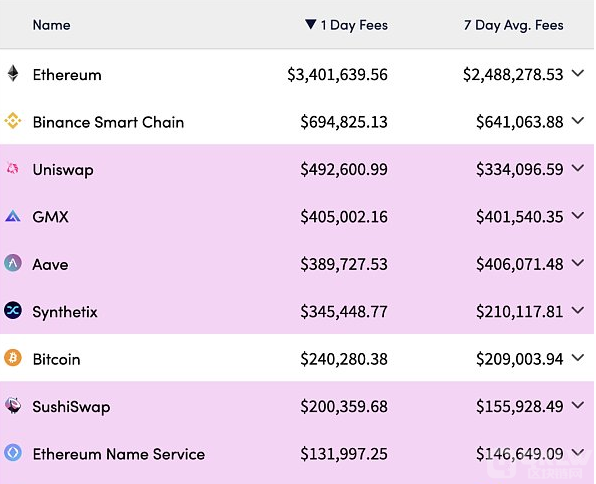Sort by the 1 Day Fees column
Screen dimensions: 596x484
pyautogui.click(x=354, y=25)
